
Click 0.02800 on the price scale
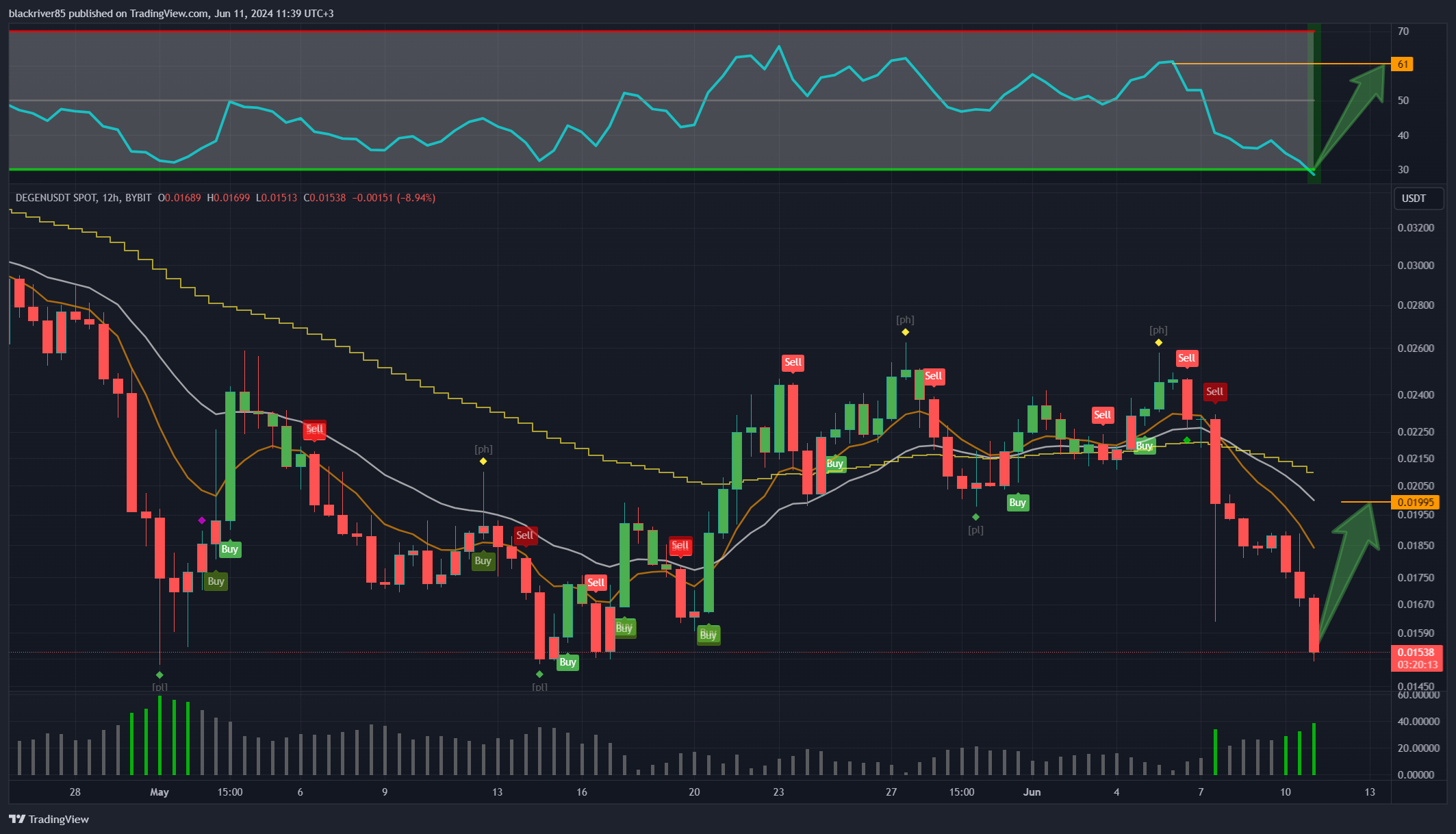click(x=1416, y=305)
